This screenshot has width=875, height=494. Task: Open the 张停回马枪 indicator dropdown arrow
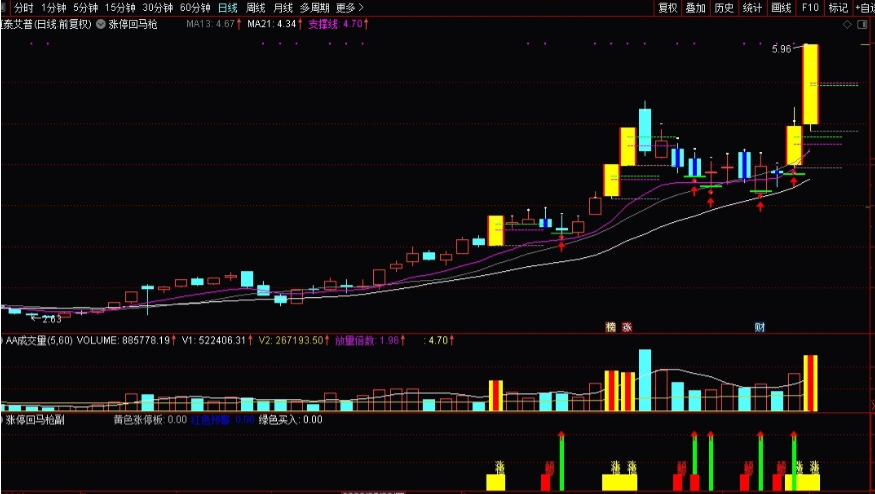(x=101, y=24)
